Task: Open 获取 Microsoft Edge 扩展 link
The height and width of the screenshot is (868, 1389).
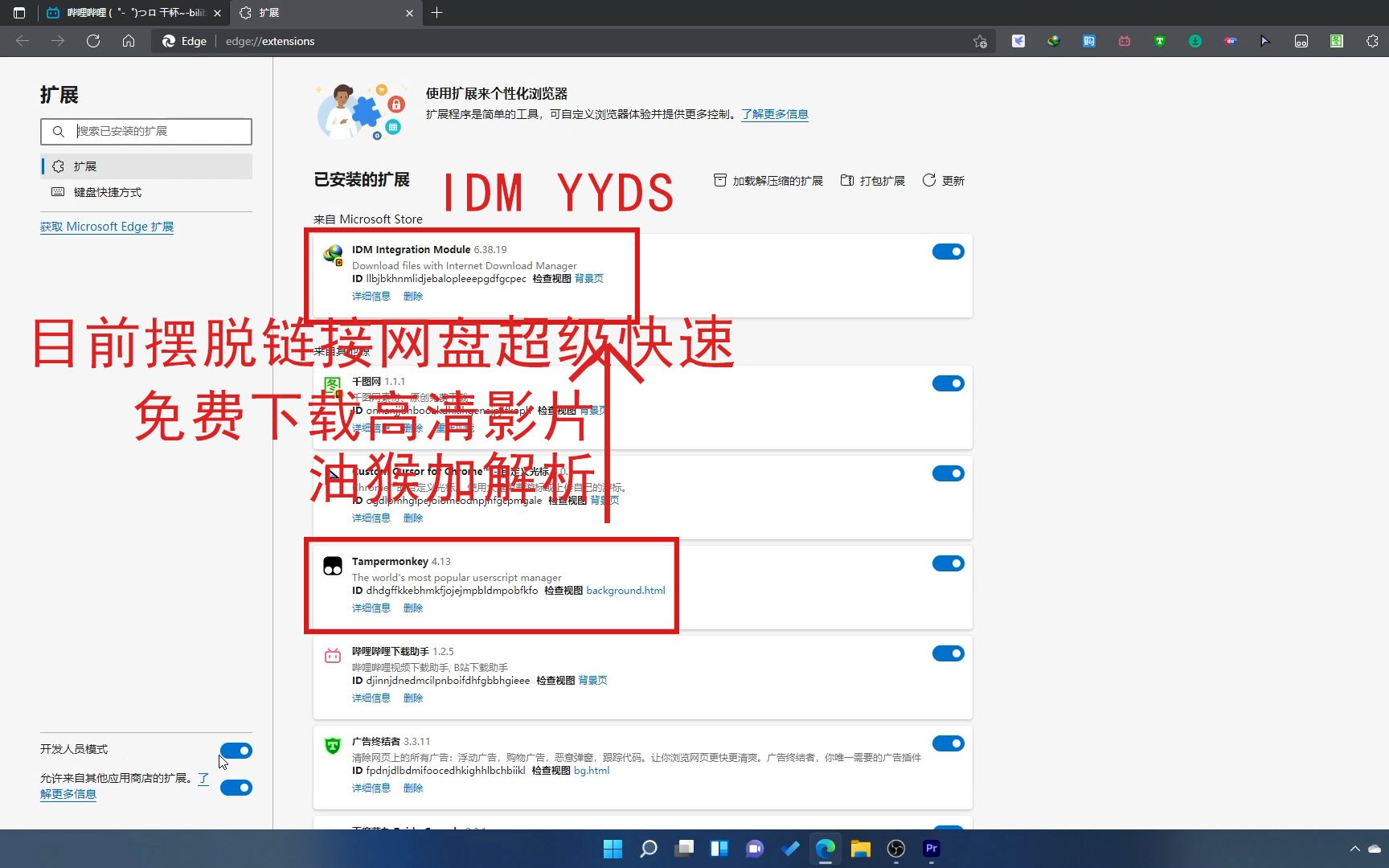Action: pos(107,227)
